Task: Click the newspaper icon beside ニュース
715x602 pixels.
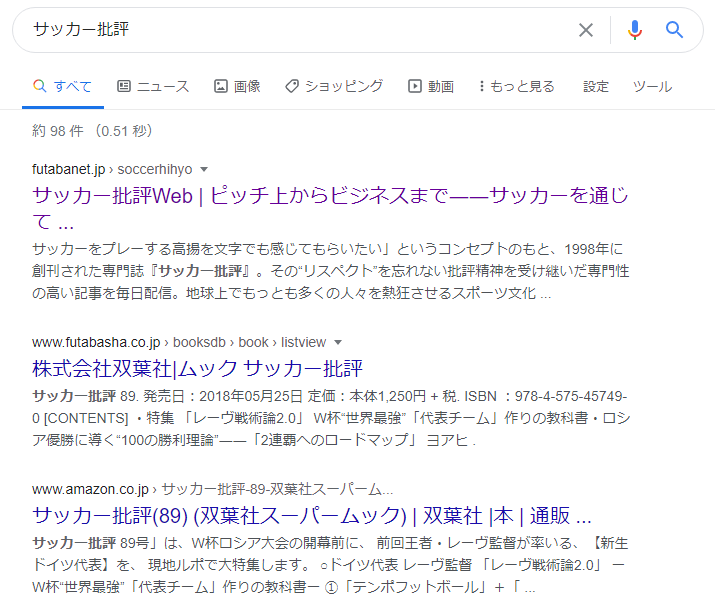Action: pos(124,86)
